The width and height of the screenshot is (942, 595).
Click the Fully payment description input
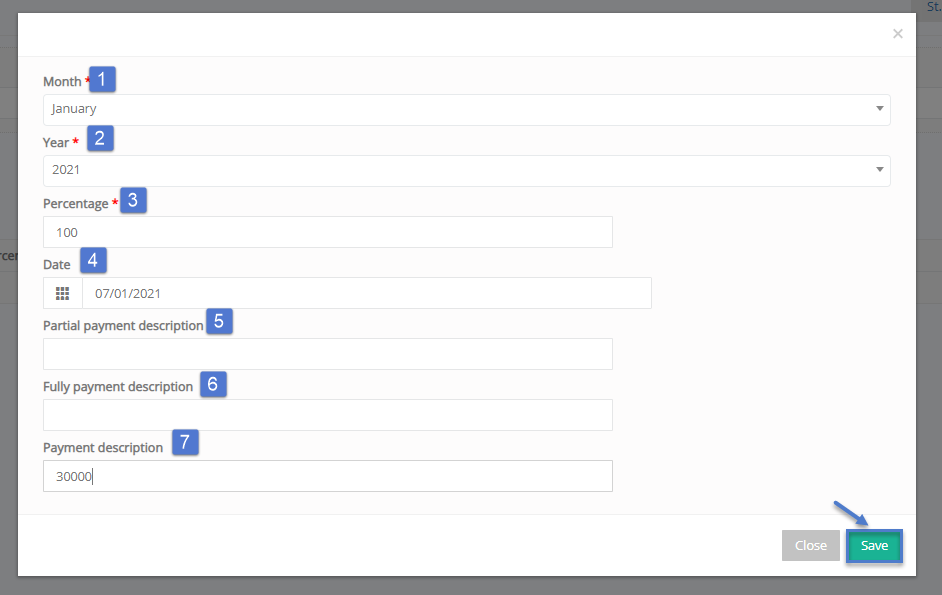pos(328,415)
